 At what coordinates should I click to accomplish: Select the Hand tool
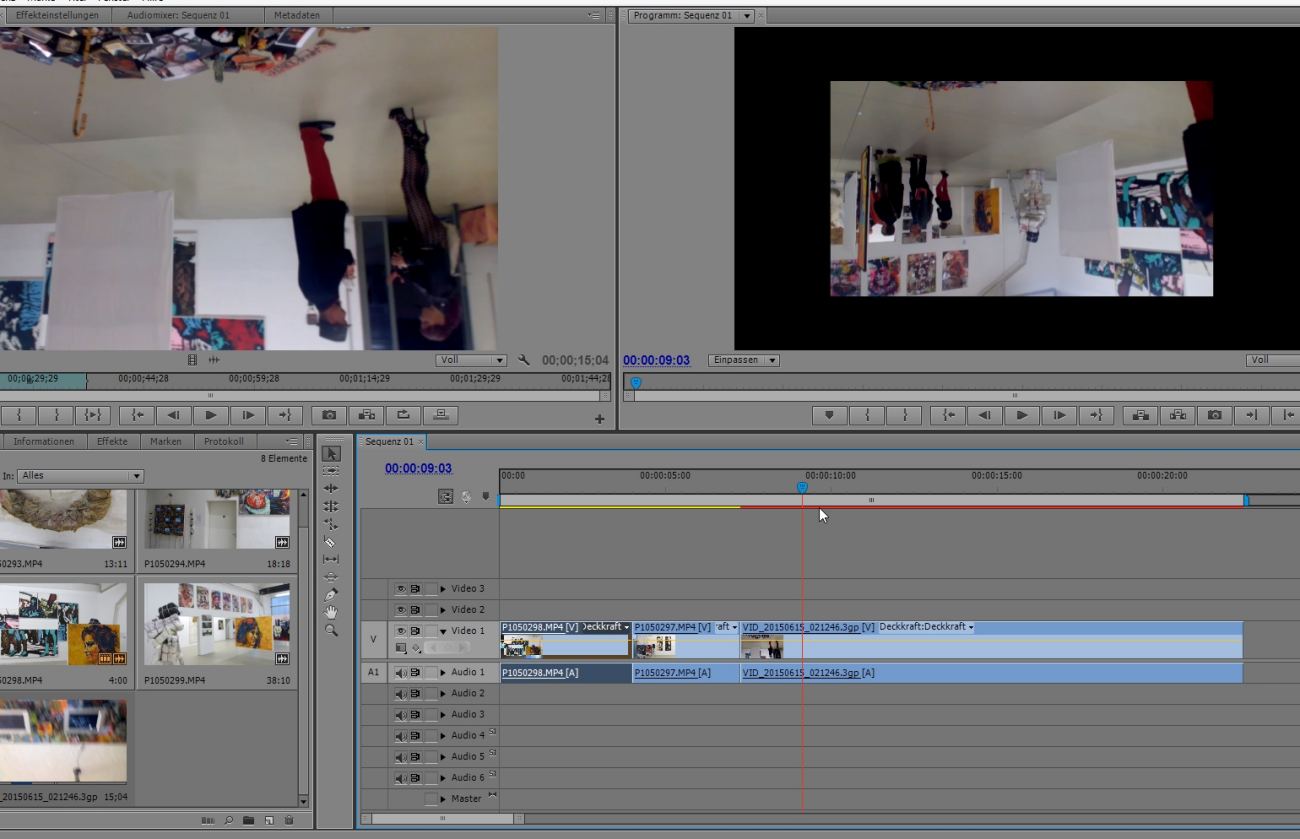(x=332, y=612)
